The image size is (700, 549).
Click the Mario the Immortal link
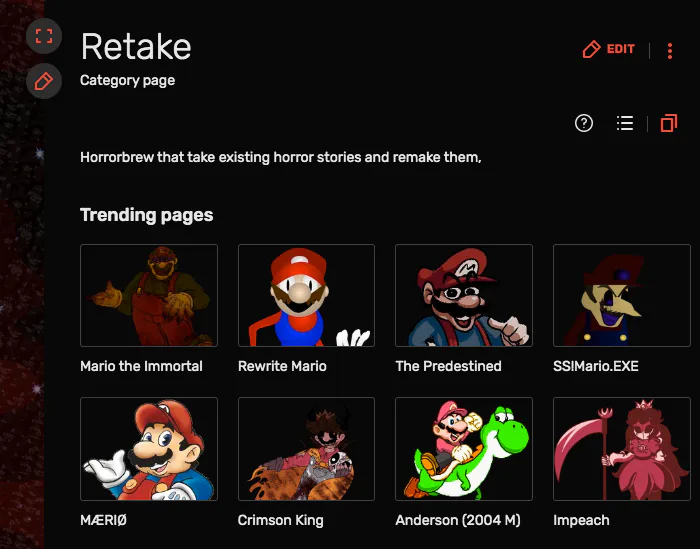(141, 366)
